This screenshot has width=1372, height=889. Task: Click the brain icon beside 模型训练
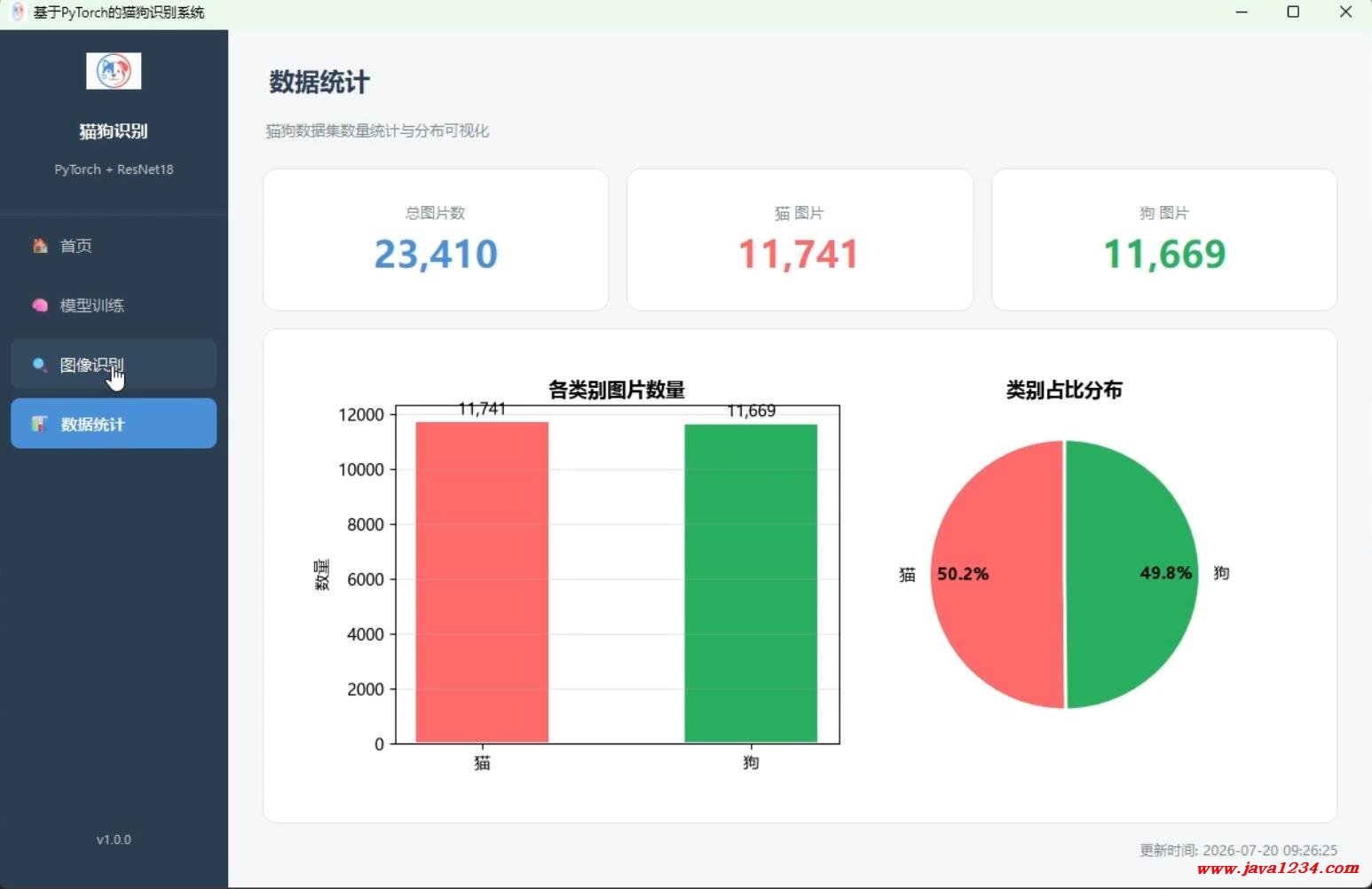[40, 305]
